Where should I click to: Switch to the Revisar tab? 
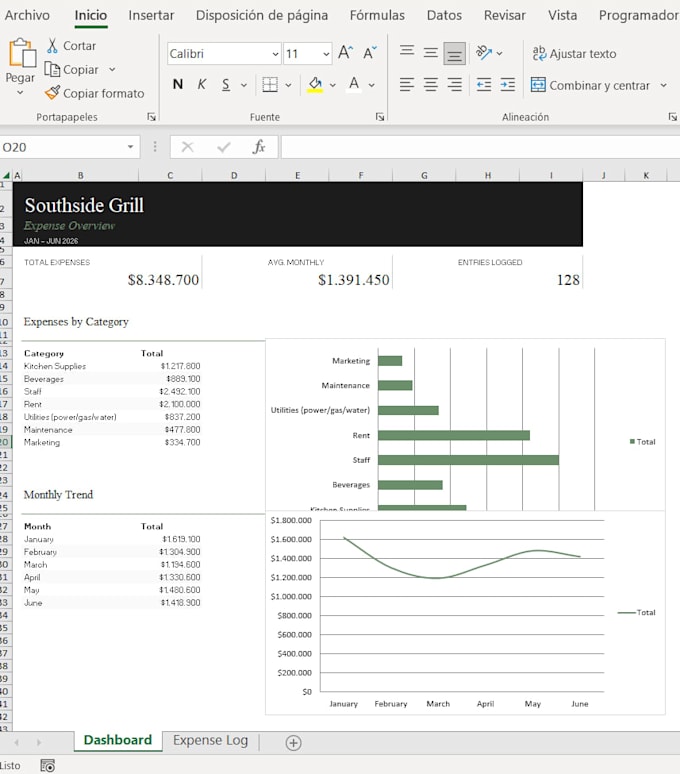504,15
